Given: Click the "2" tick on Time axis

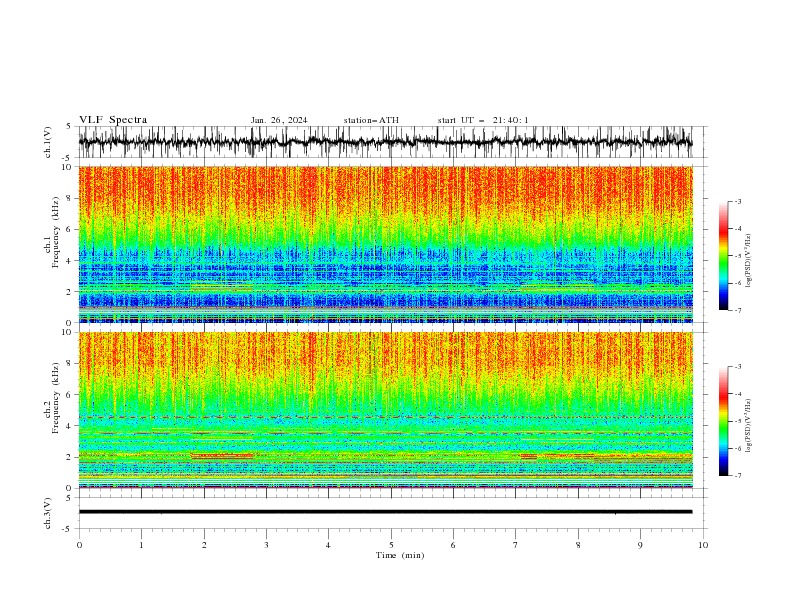Looking at the screenshot, I should tap(204, 545).
